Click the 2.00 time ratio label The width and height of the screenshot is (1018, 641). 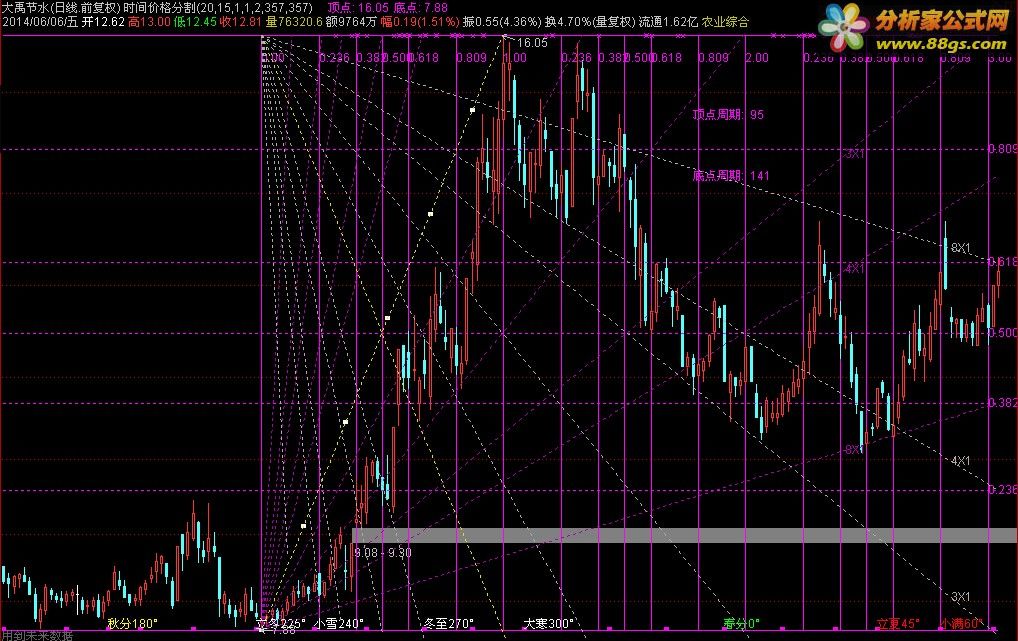(756, 58)
